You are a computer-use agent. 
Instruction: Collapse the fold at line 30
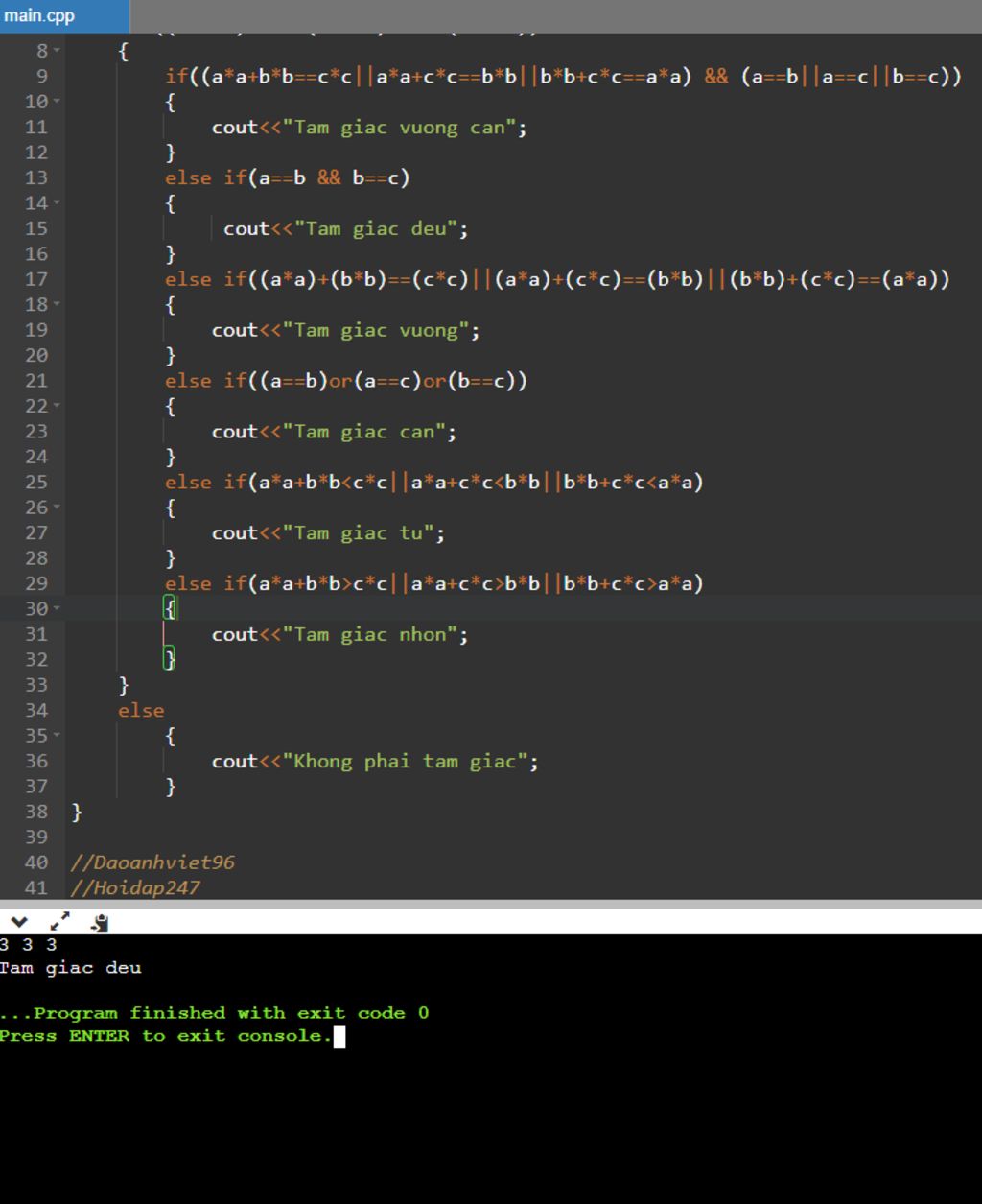point(58,609)
